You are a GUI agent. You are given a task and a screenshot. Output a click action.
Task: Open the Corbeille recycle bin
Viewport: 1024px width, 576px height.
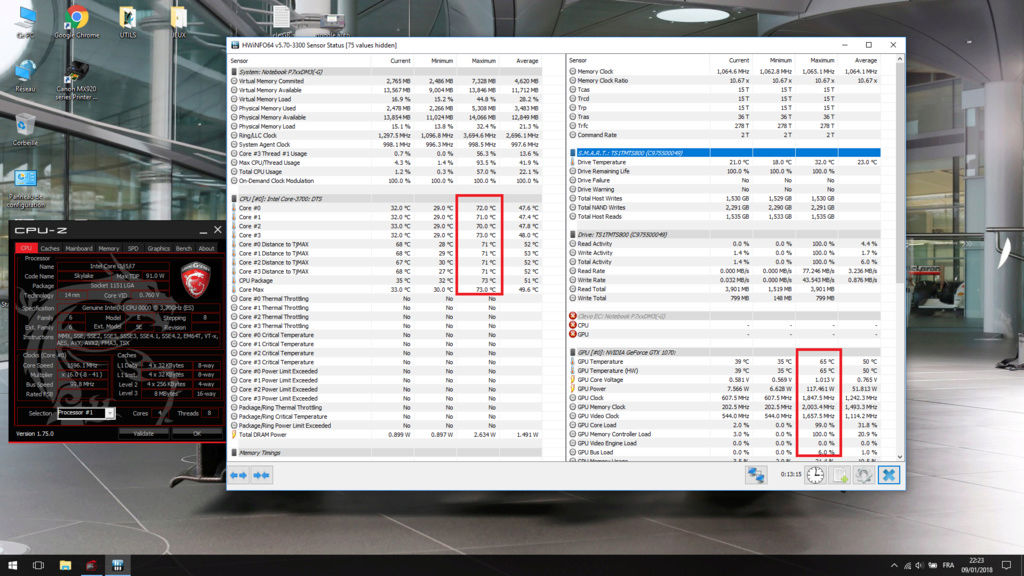[25, 129]
